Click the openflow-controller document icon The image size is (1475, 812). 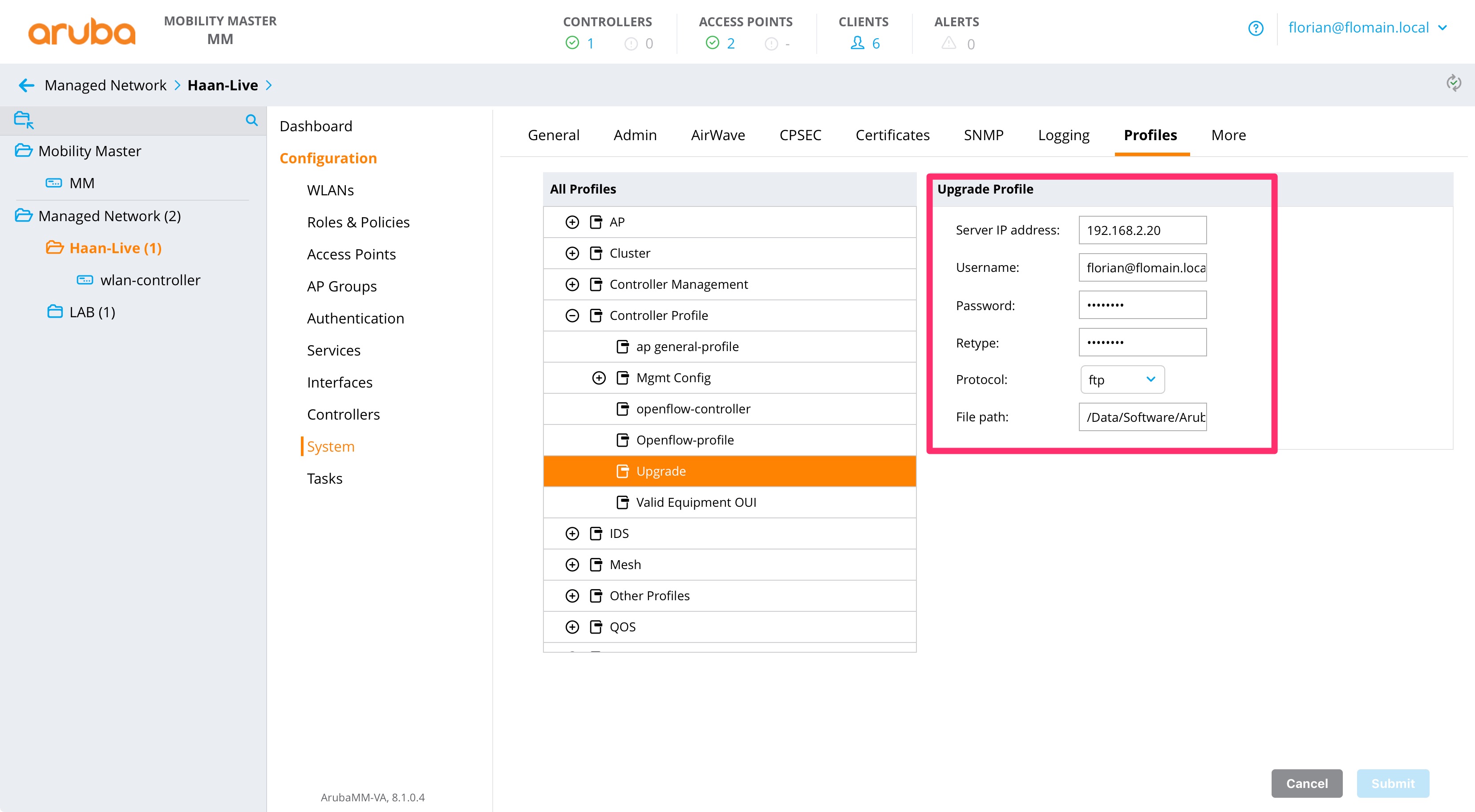coord(622,408)
